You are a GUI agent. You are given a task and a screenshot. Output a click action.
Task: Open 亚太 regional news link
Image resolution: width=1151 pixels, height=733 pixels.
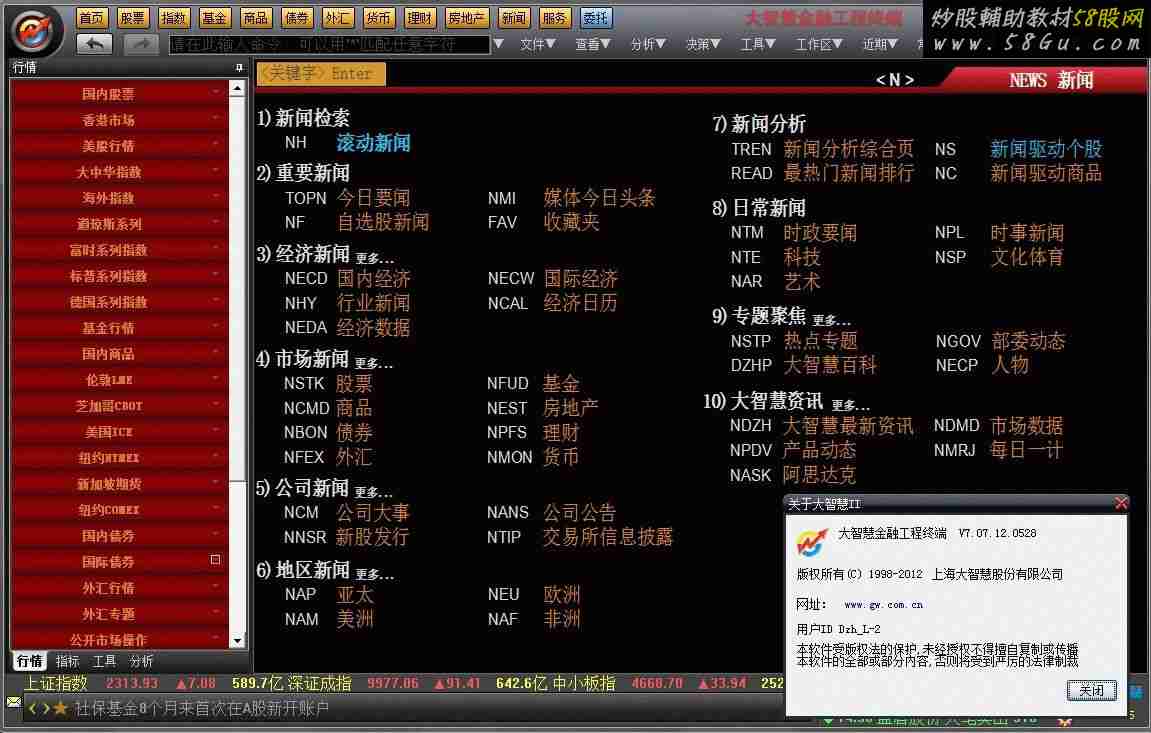[x=355, y=594]
